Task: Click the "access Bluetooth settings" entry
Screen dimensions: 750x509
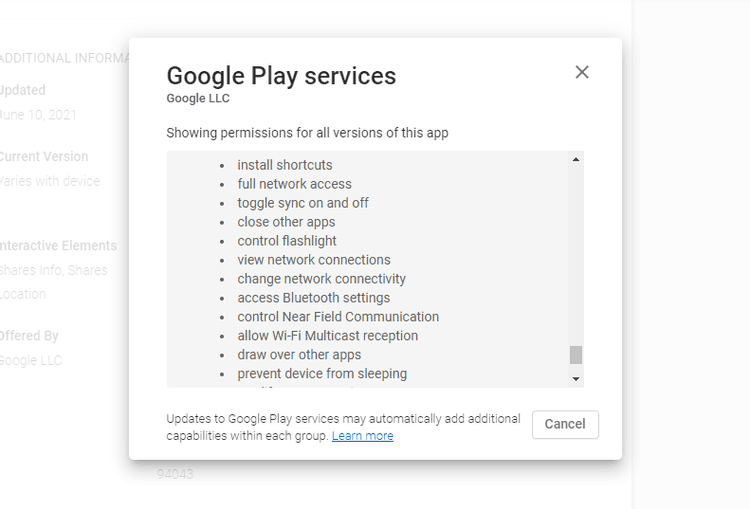Action: [314, 298]
